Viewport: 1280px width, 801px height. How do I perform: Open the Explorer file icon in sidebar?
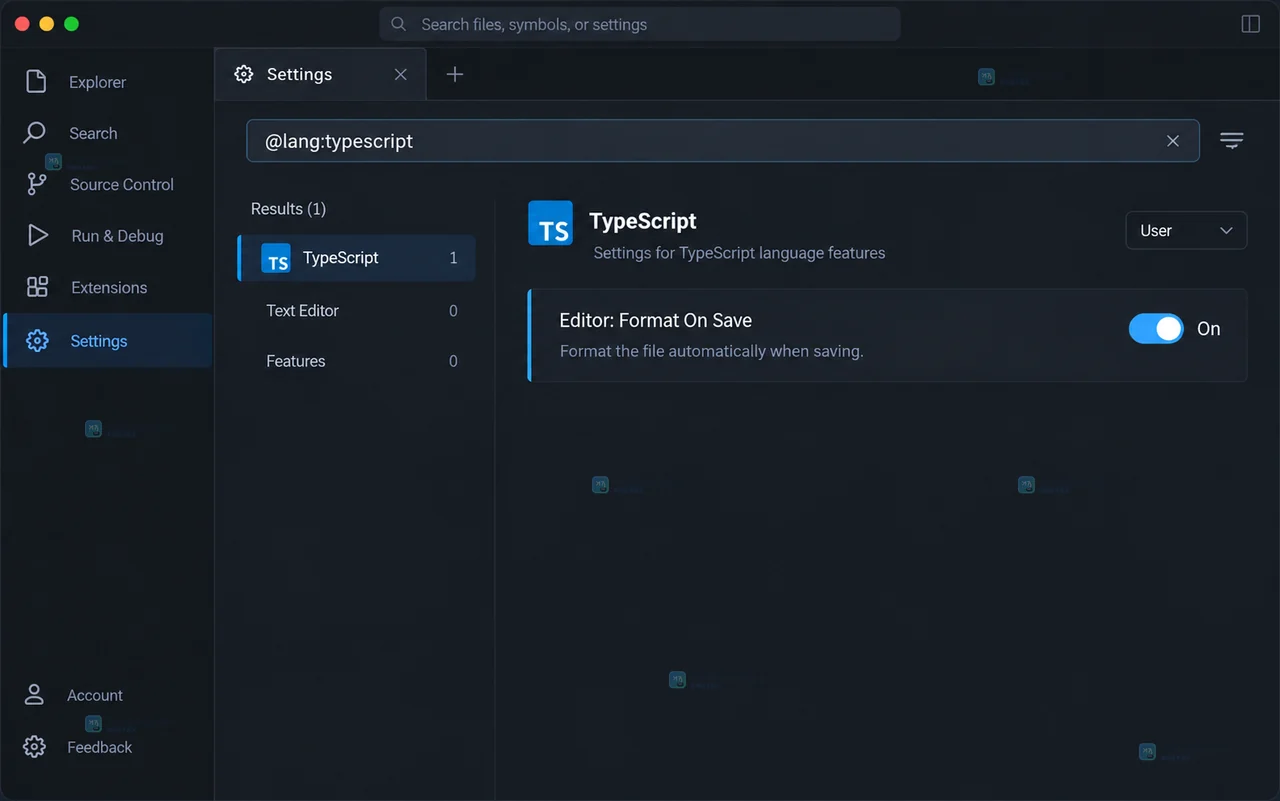pos(36,81)
